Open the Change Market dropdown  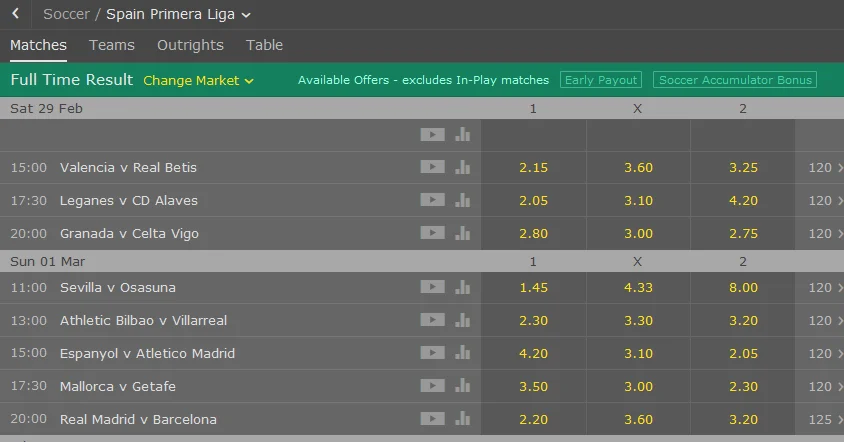[x=198, y=80]
